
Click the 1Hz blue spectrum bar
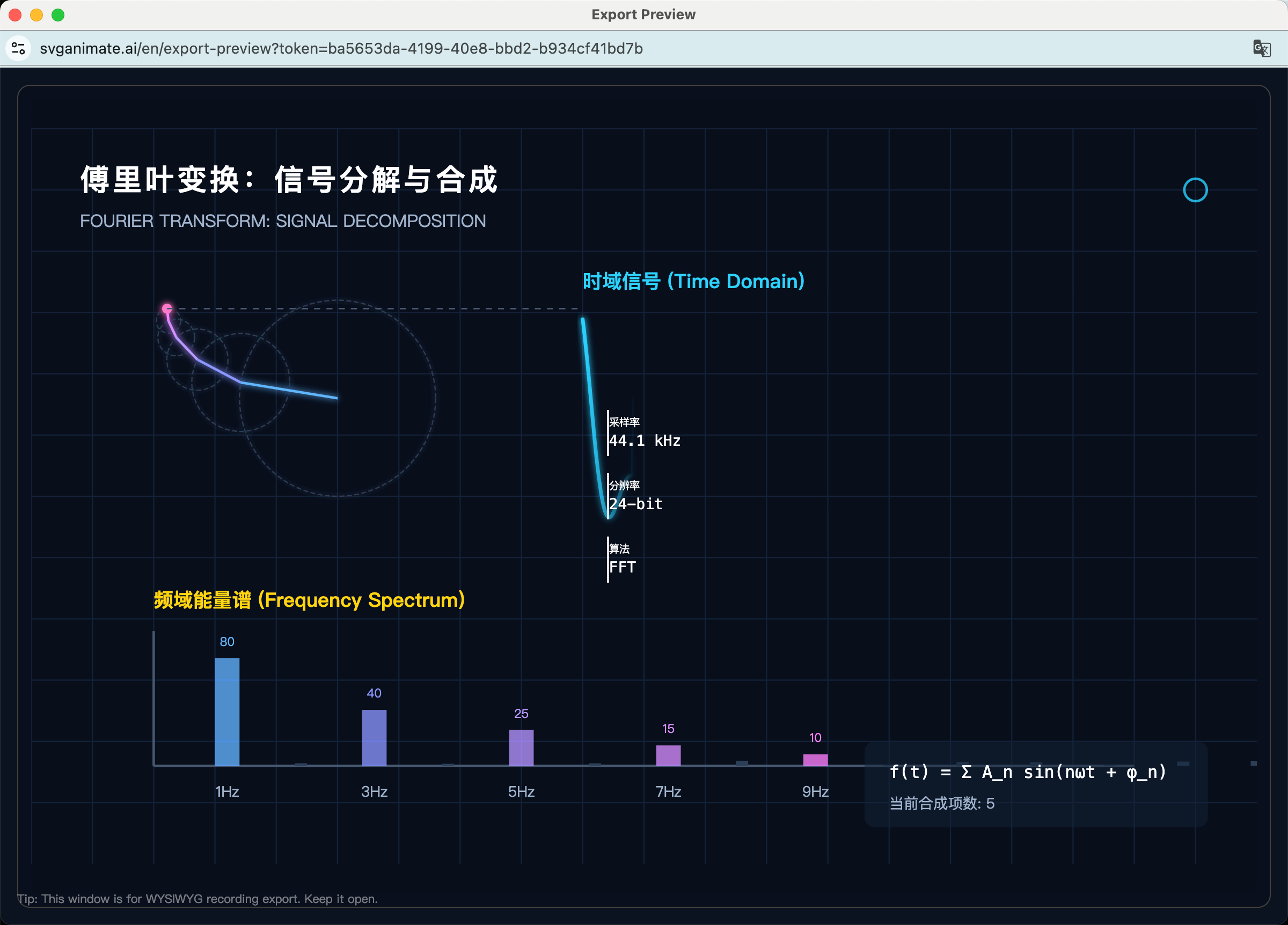(226, 711)
